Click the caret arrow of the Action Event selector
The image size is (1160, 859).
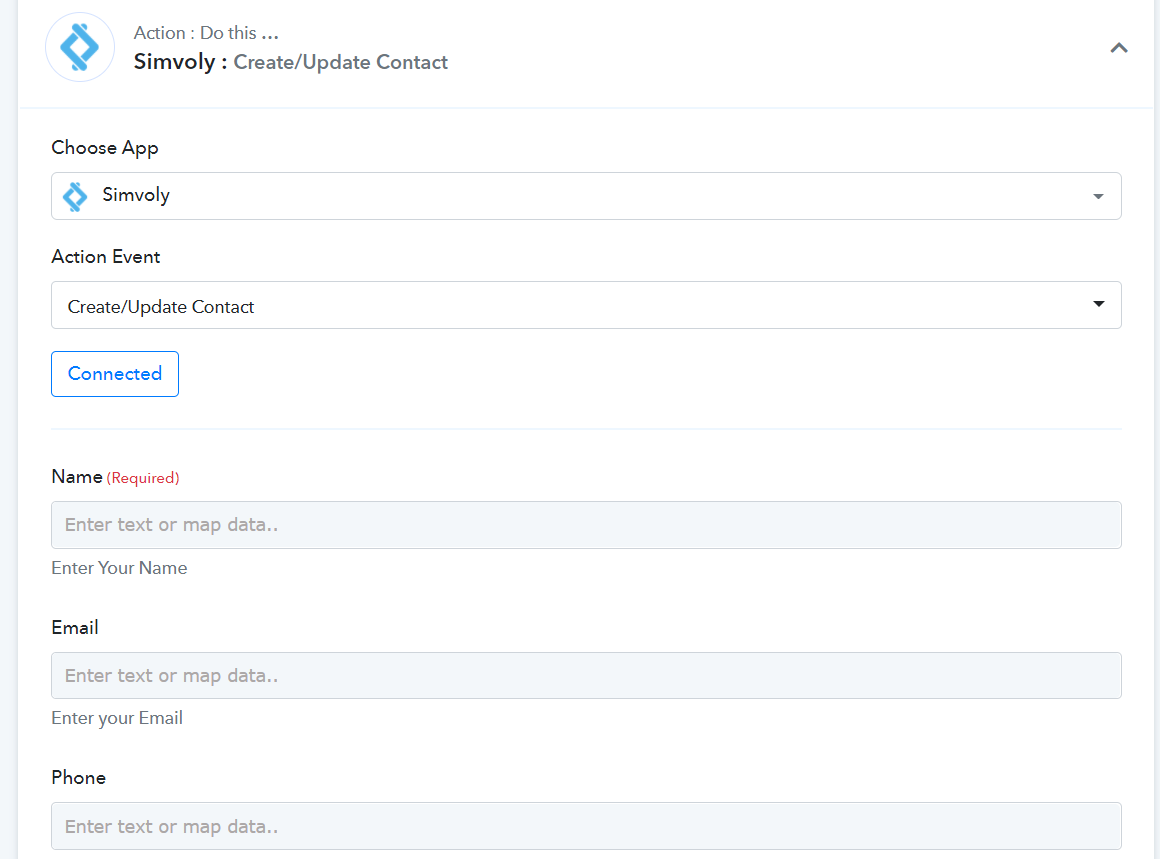[1099, 304]
